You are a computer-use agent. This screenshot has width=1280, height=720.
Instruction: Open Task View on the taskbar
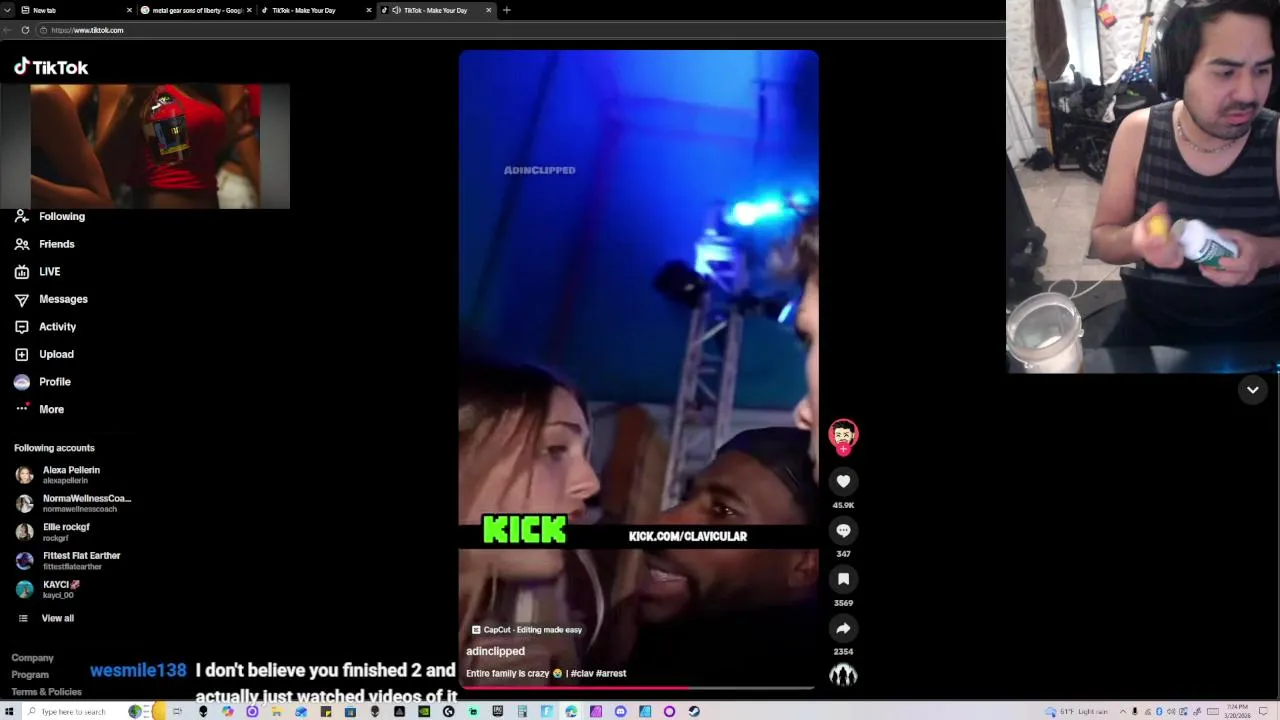tap(177, 711)
